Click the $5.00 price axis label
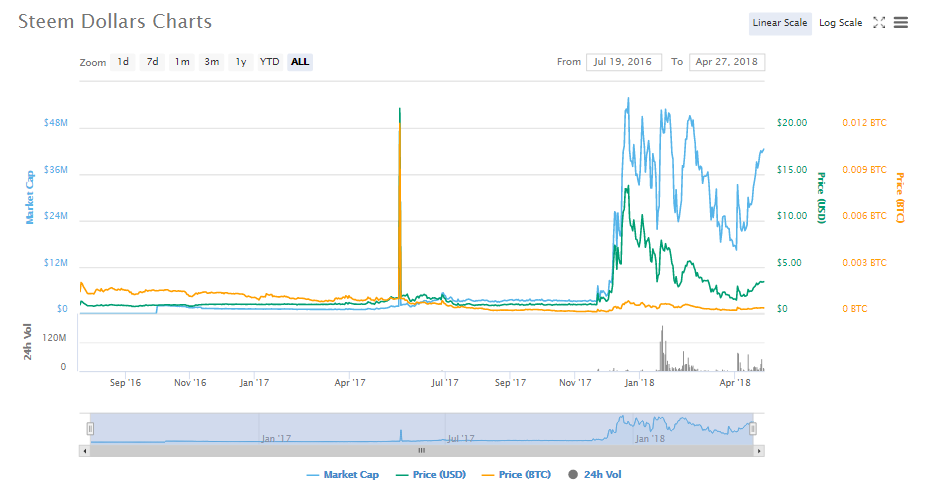The height and width of the screenshot is (488, 945). [x=789, y=263]
